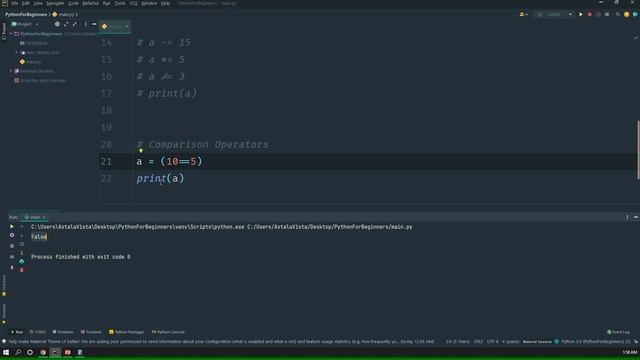Clear the console with the red trash icon
The width and height of the screenshot is (640, 360).
22,270
